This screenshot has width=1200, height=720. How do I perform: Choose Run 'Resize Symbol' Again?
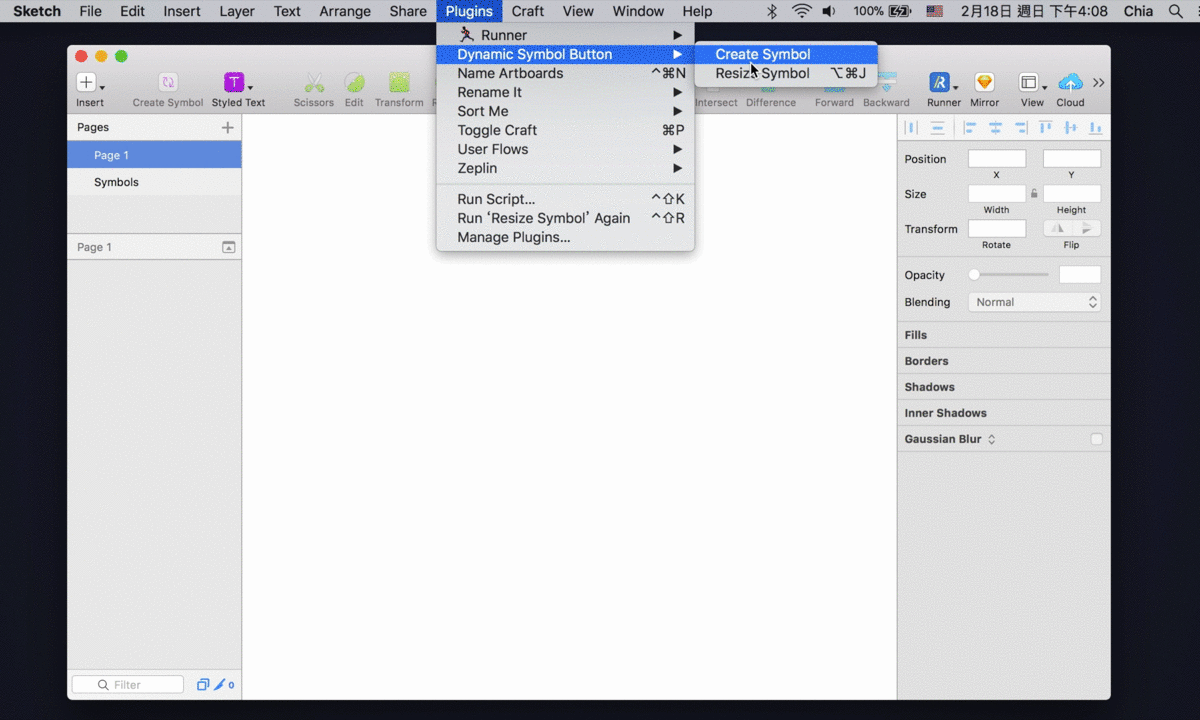pyautogui.click(x=565, y=218)
